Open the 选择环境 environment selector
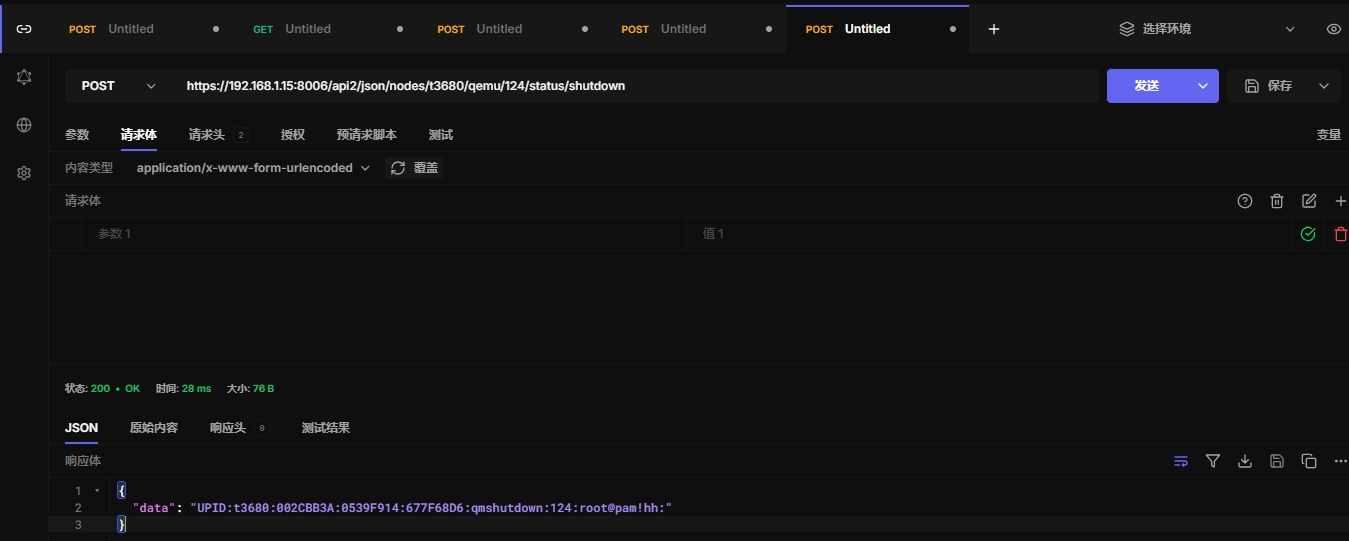This screenshot has height=541, width=1349. (x=1206, y=29)
